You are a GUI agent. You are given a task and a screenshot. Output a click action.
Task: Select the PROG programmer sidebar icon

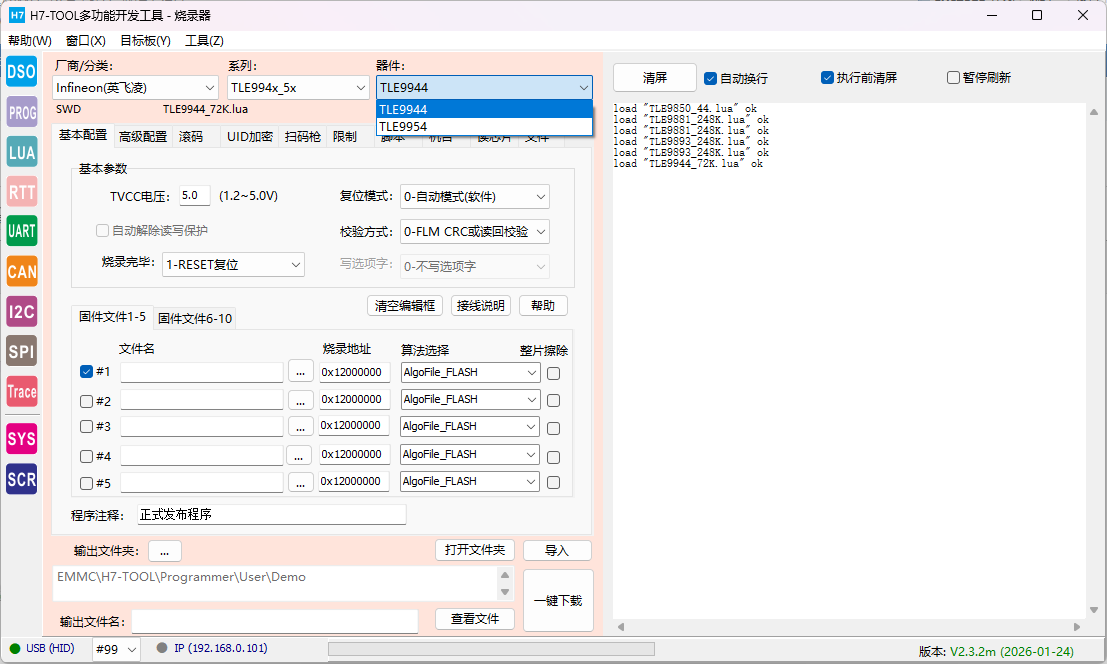click(22, 112)
